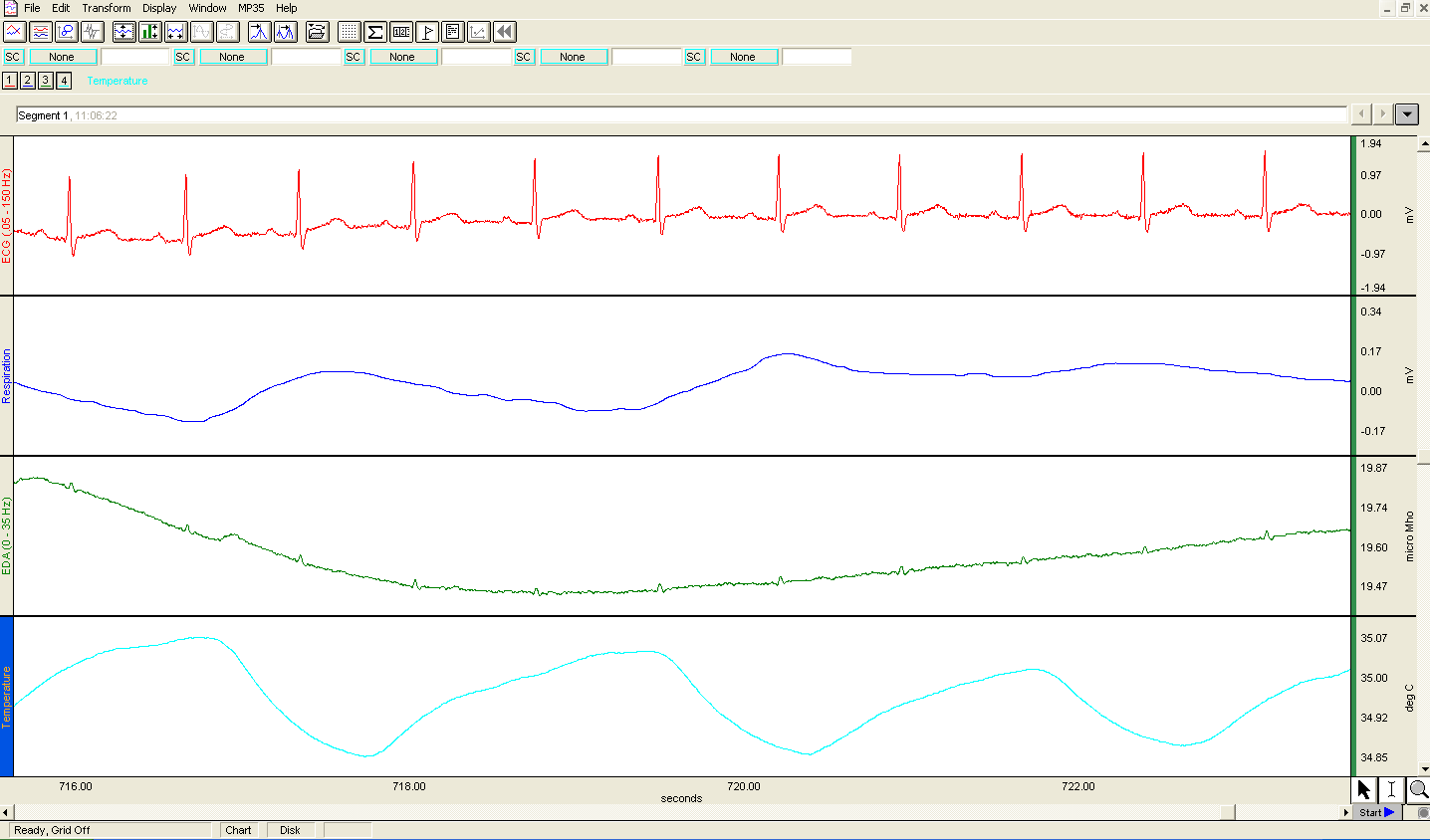The image size is (1430, 840).
Task: Start data acquisition
Action: tap(1377, 813)
